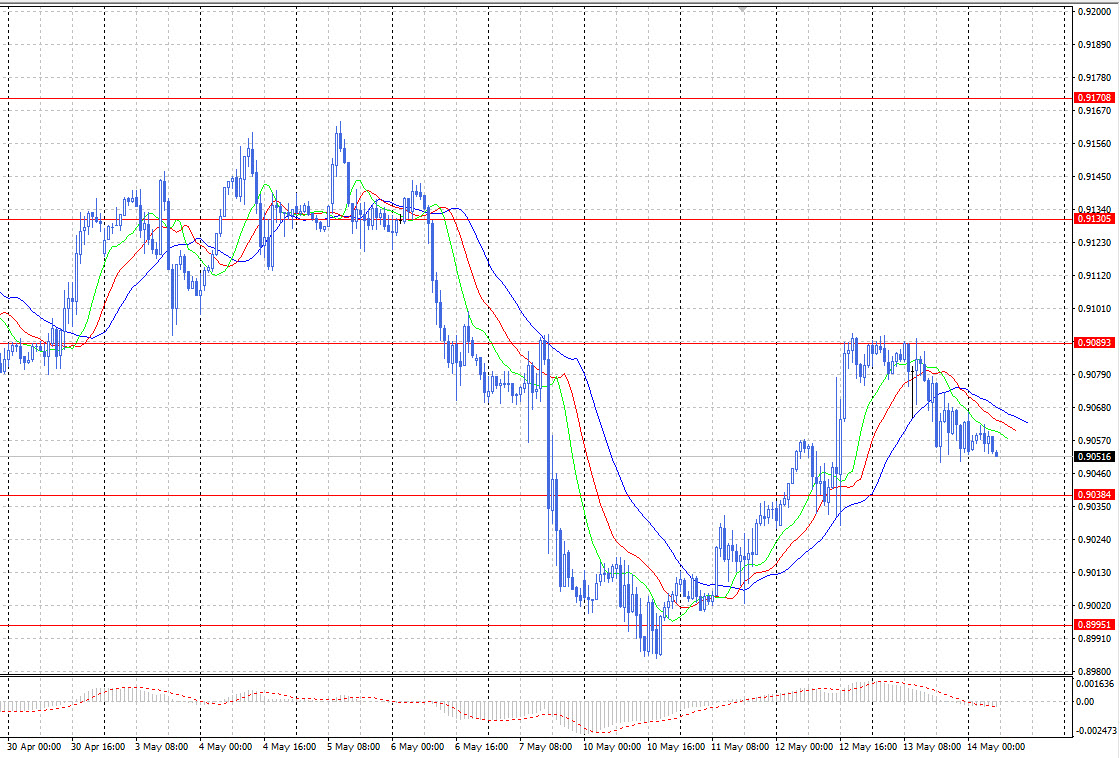Click the 30 Apr 16:00 time label
Screen dimensions: 1120x758
coord(98,747)
